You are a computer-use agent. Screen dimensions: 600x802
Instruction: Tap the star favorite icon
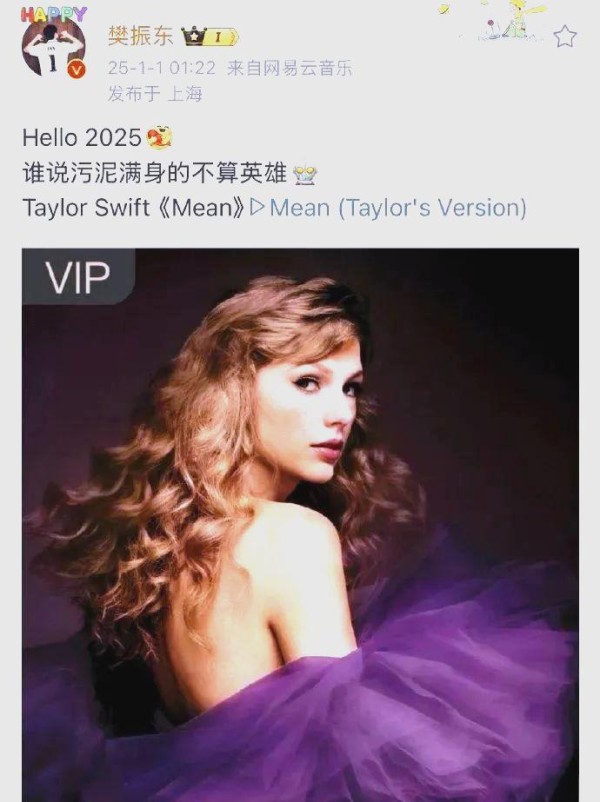pyautogui.click(x=565, y=36)
